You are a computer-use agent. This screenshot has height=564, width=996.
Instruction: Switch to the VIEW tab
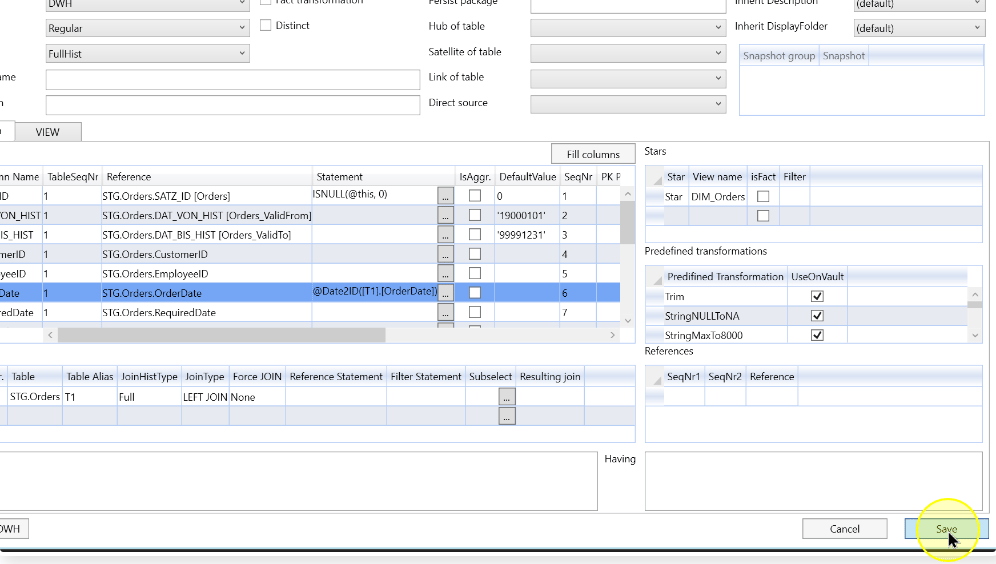[x=48, y=132]
